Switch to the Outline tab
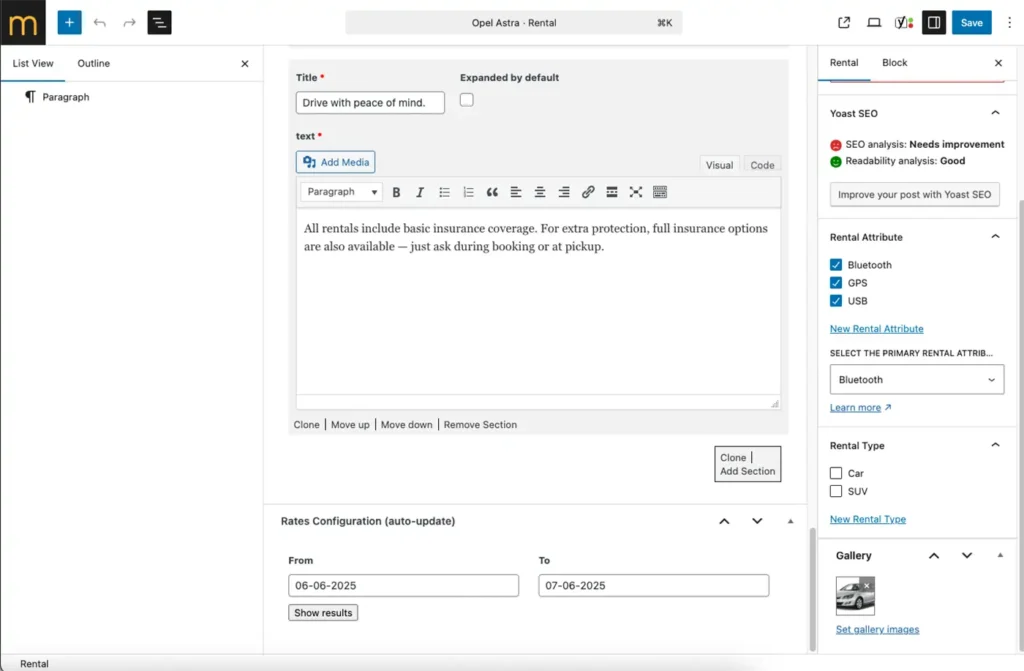This screenshot has width=1024, height=671. click(x=94, y=63)
